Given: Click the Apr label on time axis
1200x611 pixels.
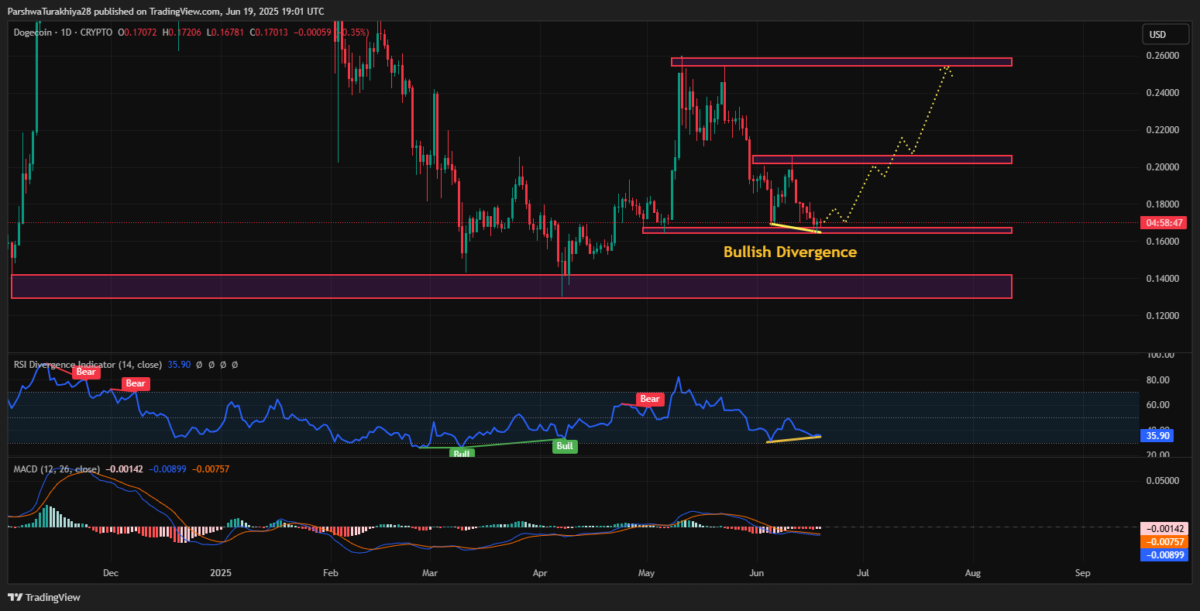Looking at the screenshot, I should [541, 574].
